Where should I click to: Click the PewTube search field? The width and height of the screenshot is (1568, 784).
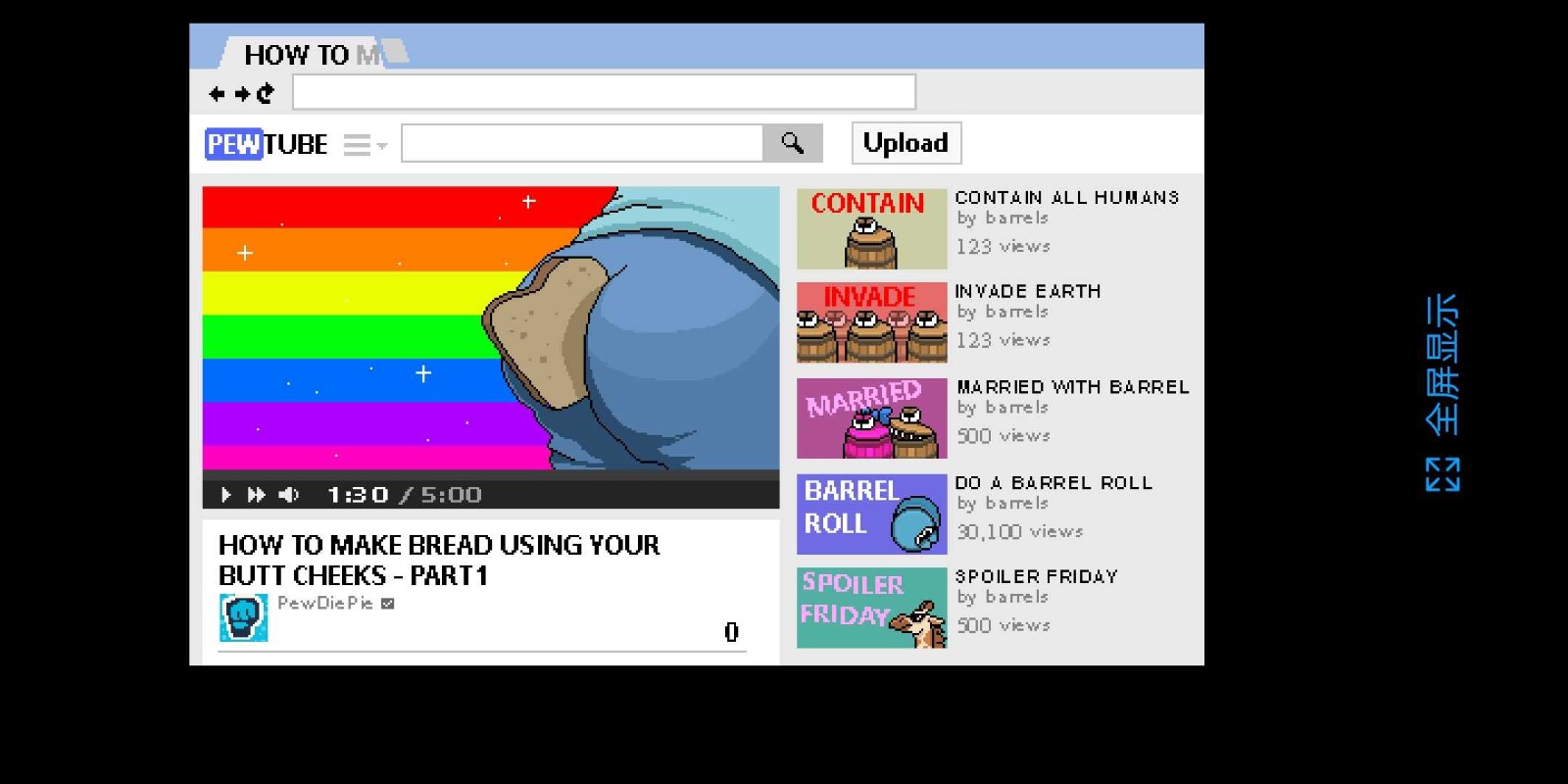582,143
